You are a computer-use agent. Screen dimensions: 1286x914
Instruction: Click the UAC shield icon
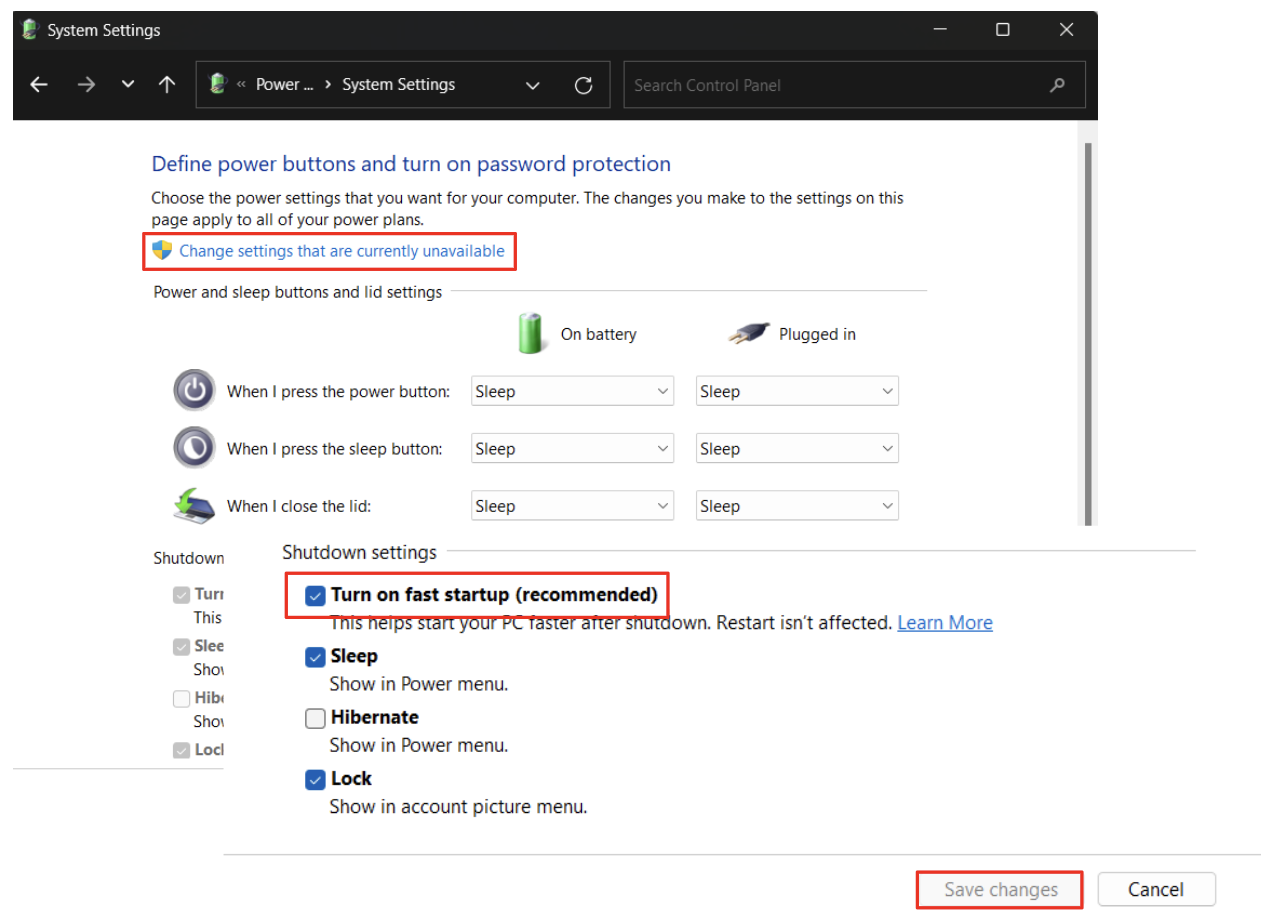coord(162,250)
